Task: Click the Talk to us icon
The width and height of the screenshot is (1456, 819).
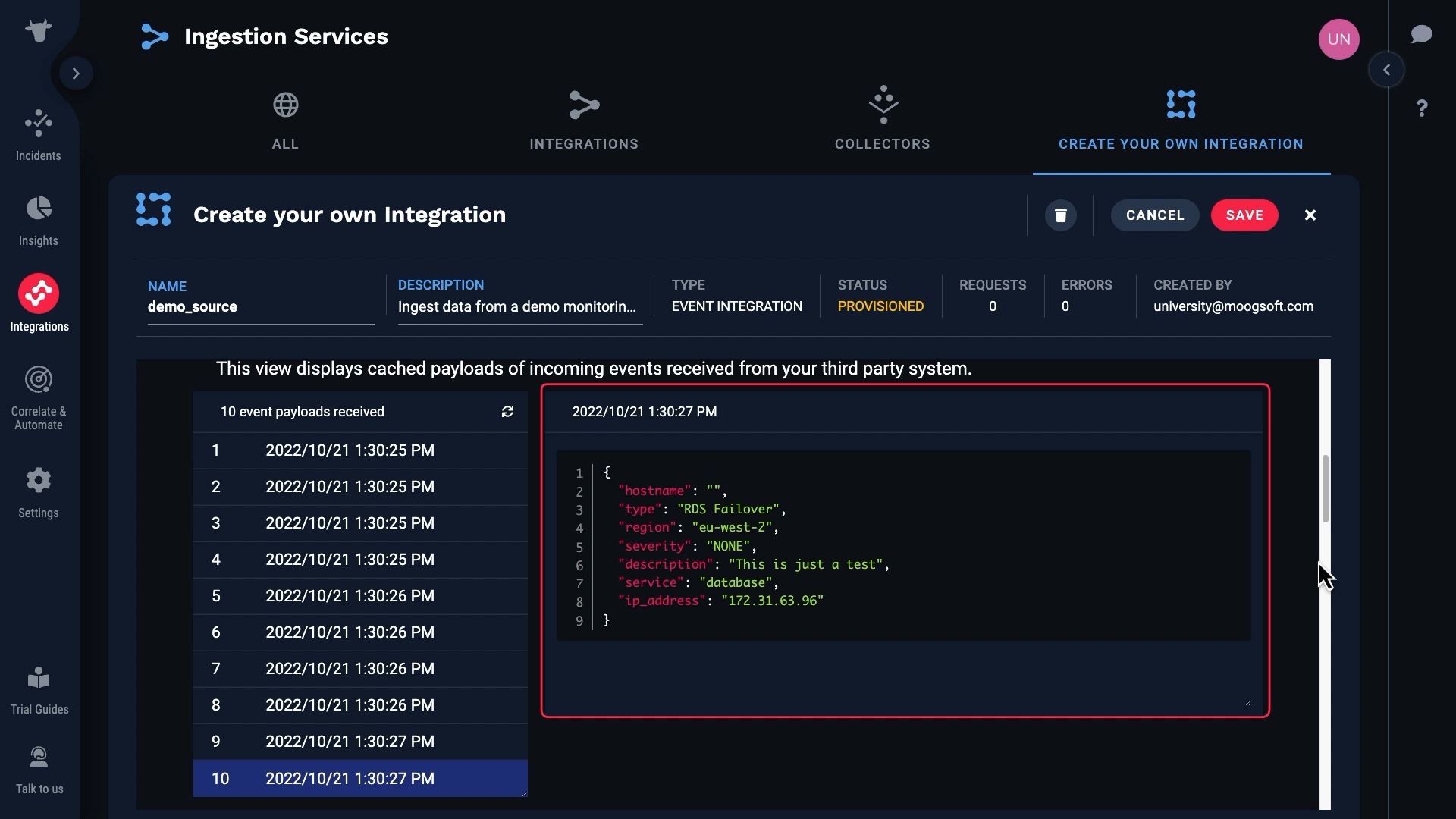Action: pyautogui.click(x=39, y=757)
